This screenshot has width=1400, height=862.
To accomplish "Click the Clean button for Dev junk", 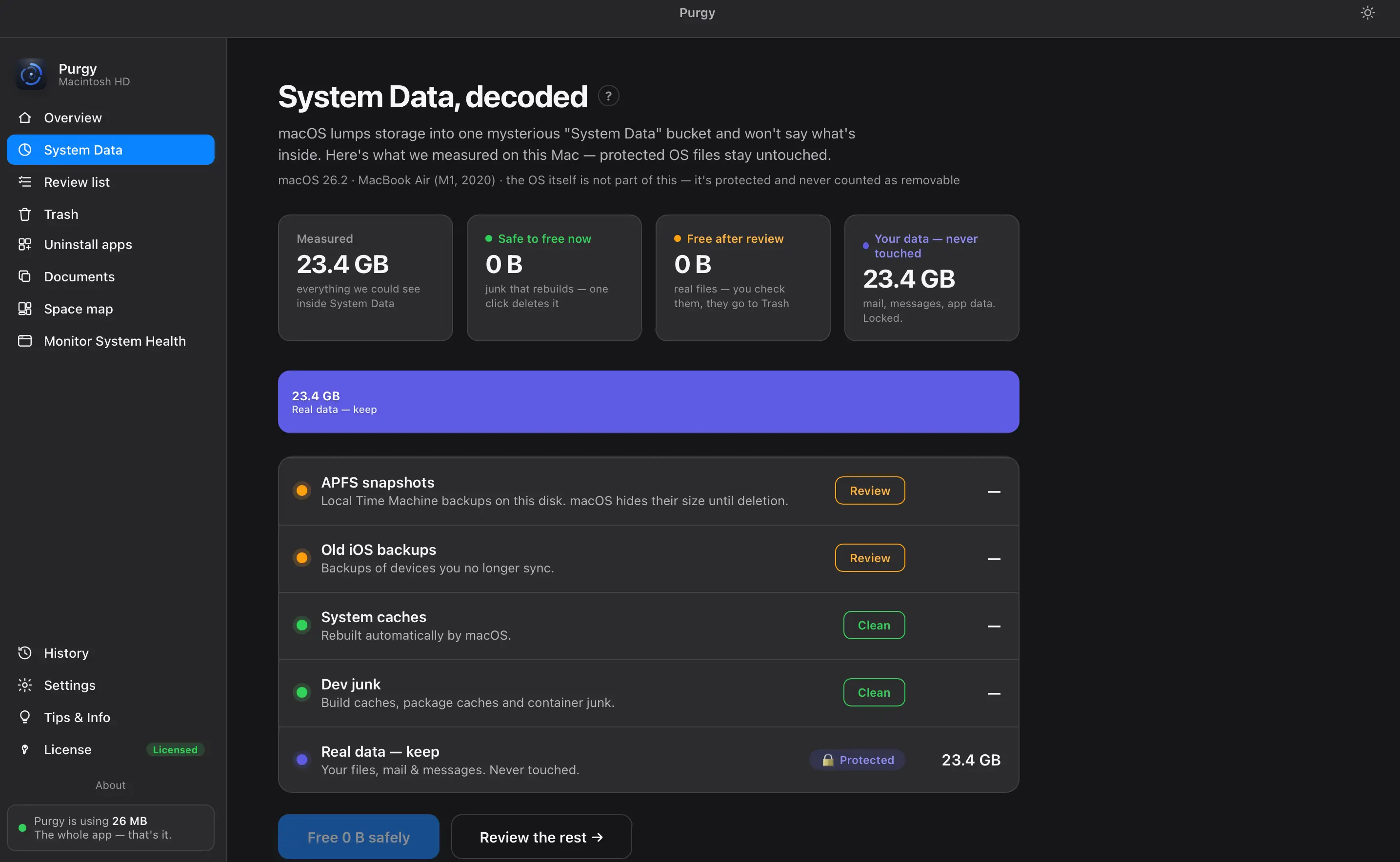I will (874, 693).
